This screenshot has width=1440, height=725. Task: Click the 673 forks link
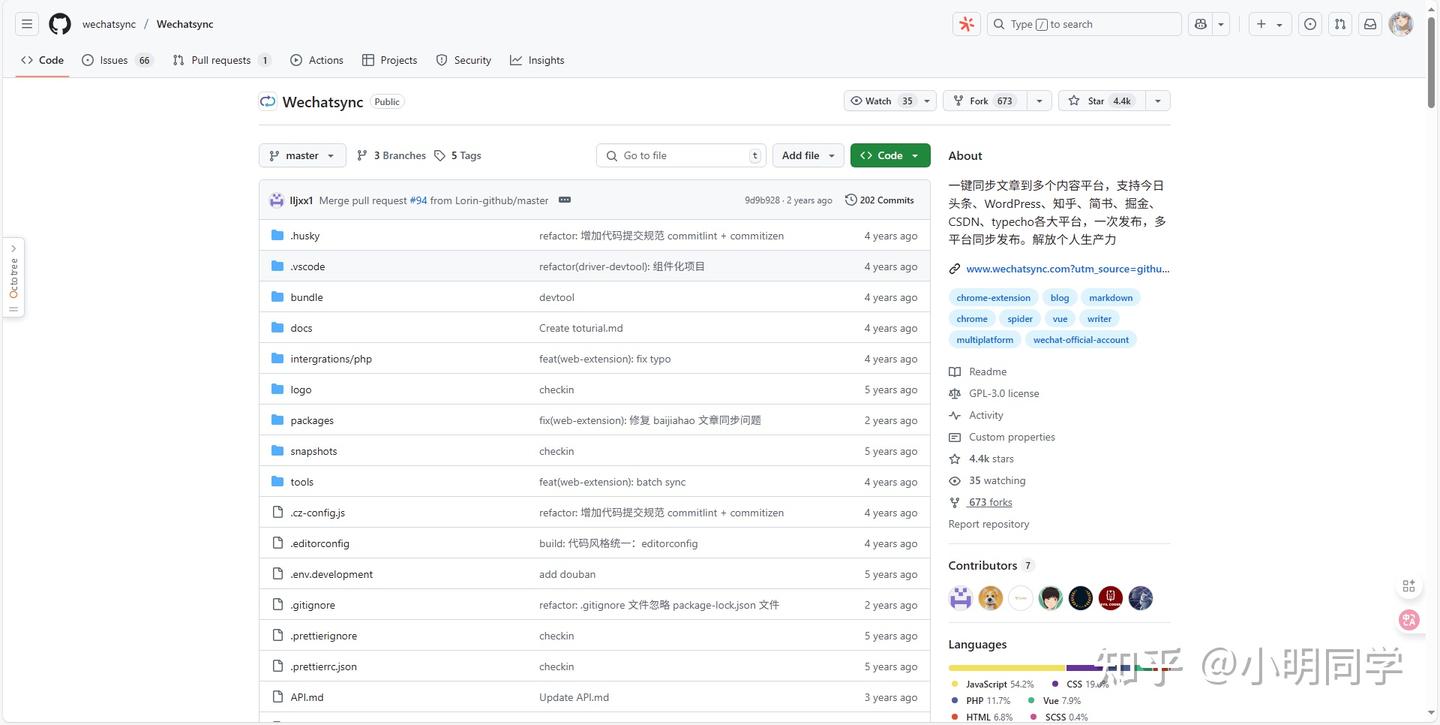[989, 502]
